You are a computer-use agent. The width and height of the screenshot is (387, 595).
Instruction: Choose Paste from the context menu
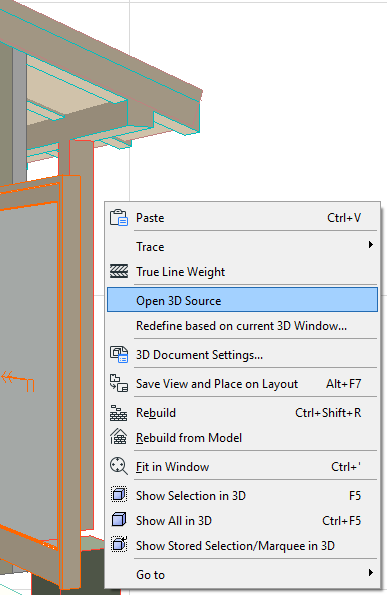tap(242, 218)
